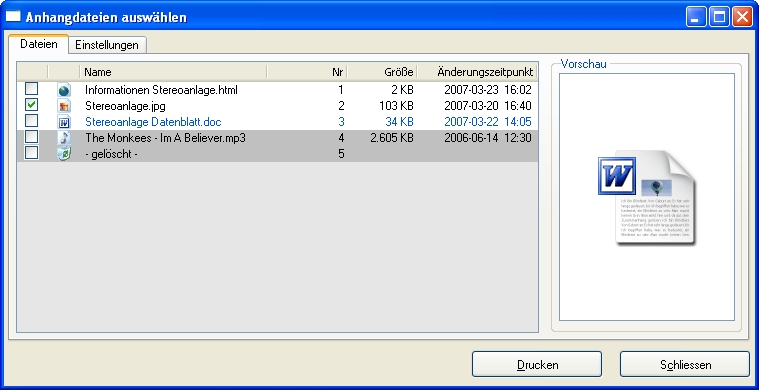Click the Drucken button
Screen dimensions: 759x390
pyautogui.click(x=537, y=364)
